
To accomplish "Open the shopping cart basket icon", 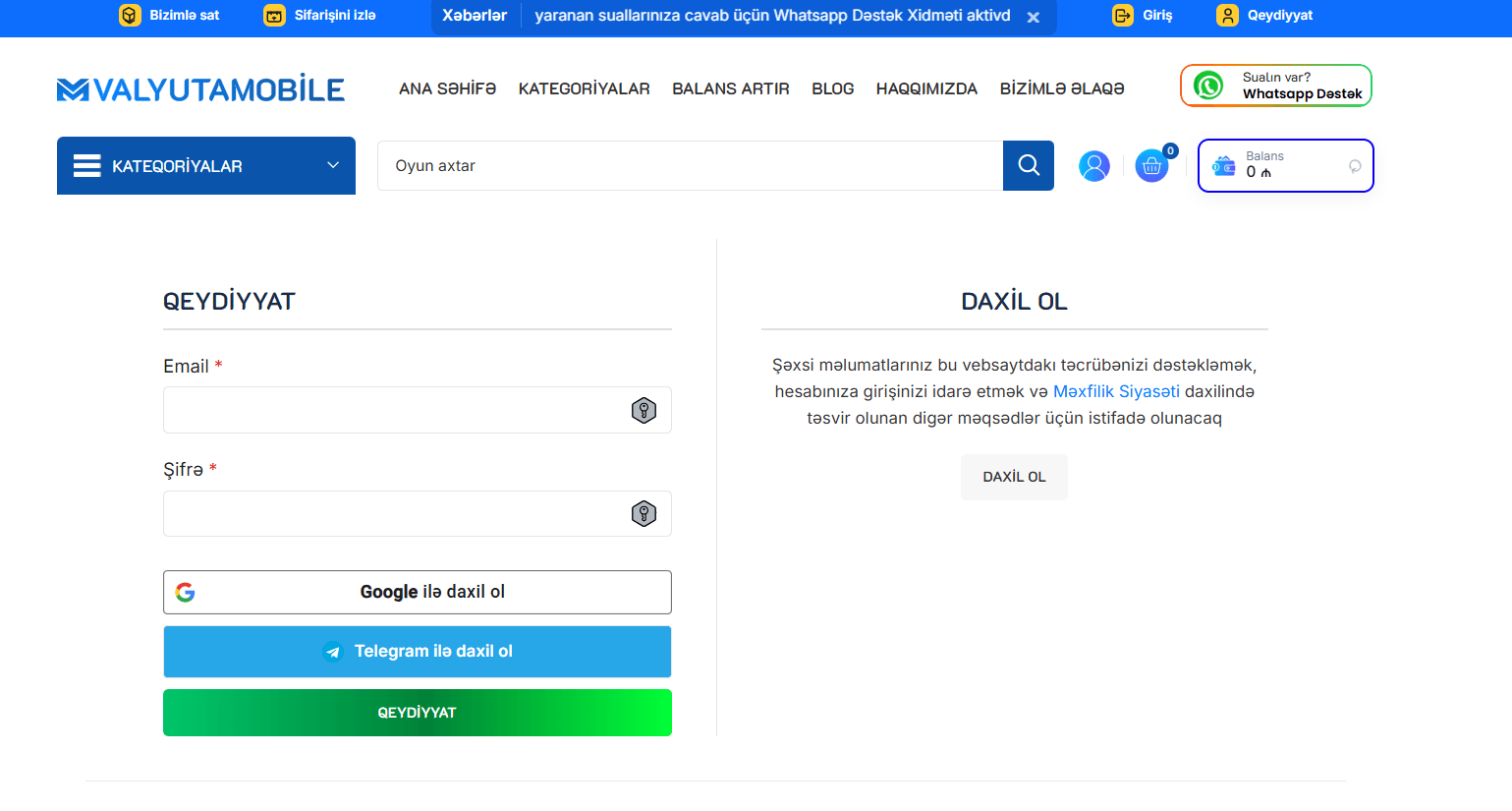I will (1151, 166).
